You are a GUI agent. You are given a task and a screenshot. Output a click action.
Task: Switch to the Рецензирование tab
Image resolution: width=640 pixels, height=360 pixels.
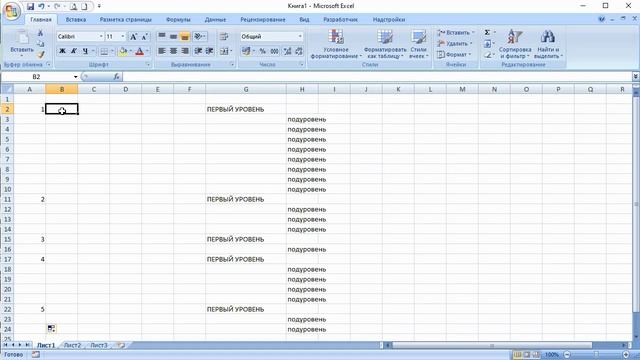[x=262, y=20]
